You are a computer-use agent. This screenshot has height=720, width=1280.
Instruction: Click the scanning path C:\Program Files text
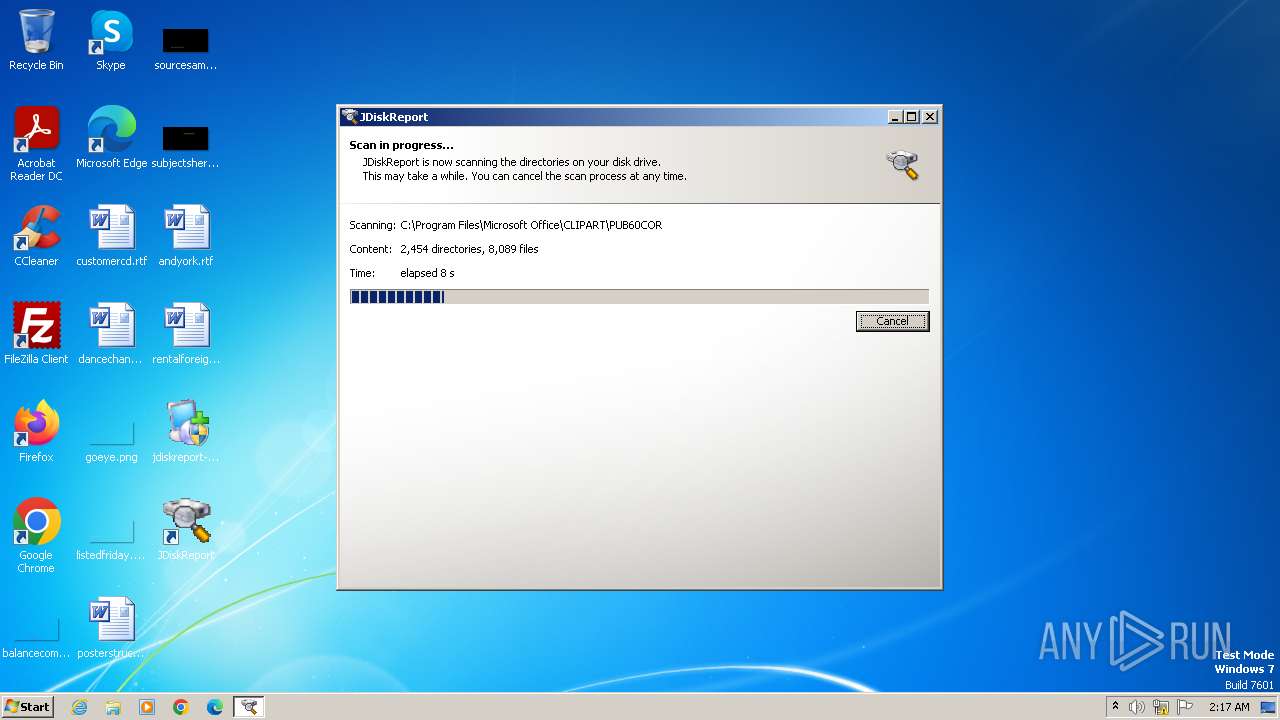(x=531, y=225)
